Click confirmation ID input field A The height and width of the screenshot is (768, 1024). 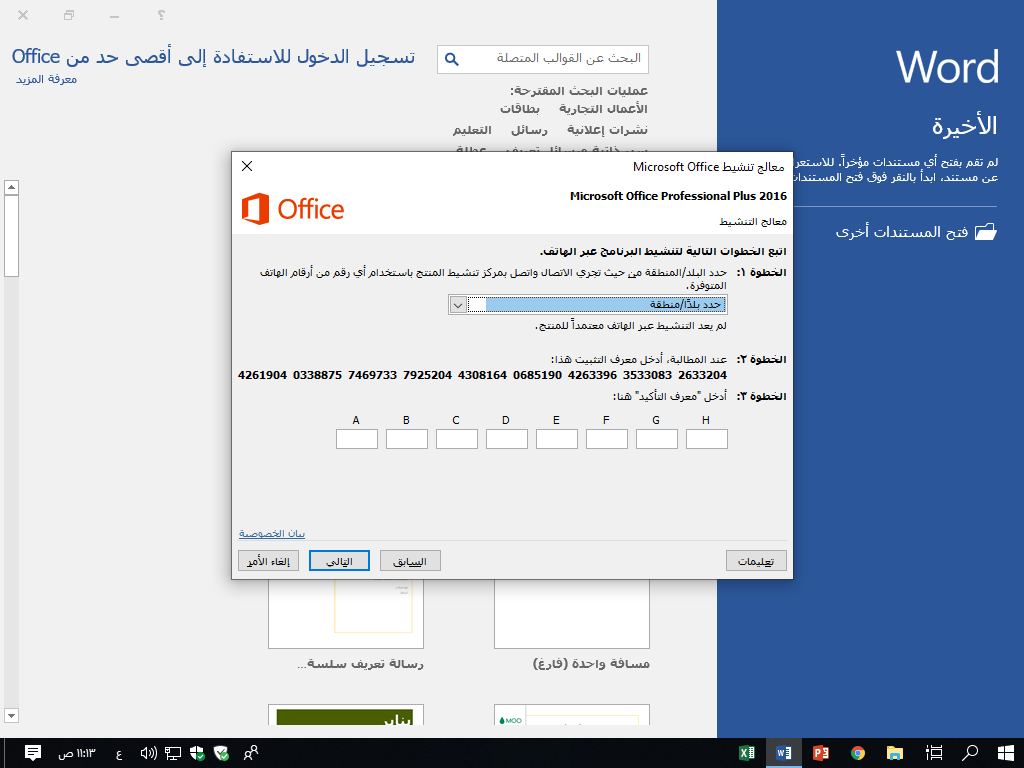(357, 439)
